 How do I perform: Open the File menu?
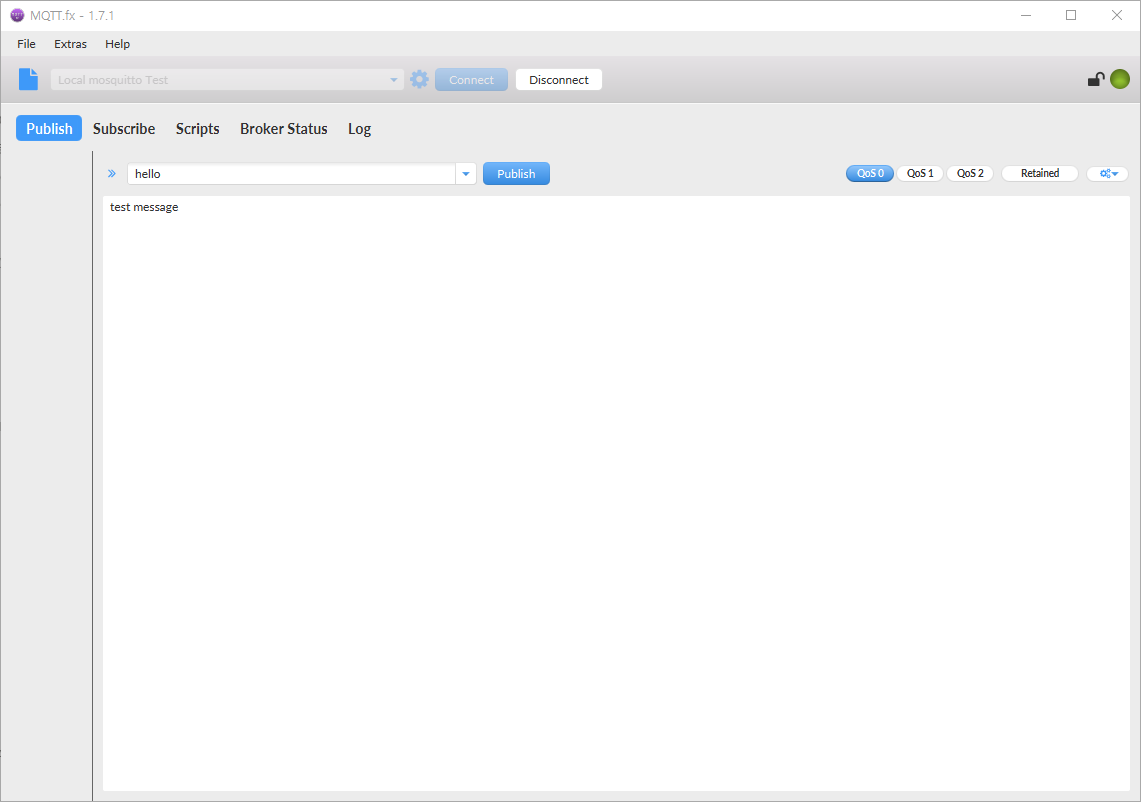(26, 44)
